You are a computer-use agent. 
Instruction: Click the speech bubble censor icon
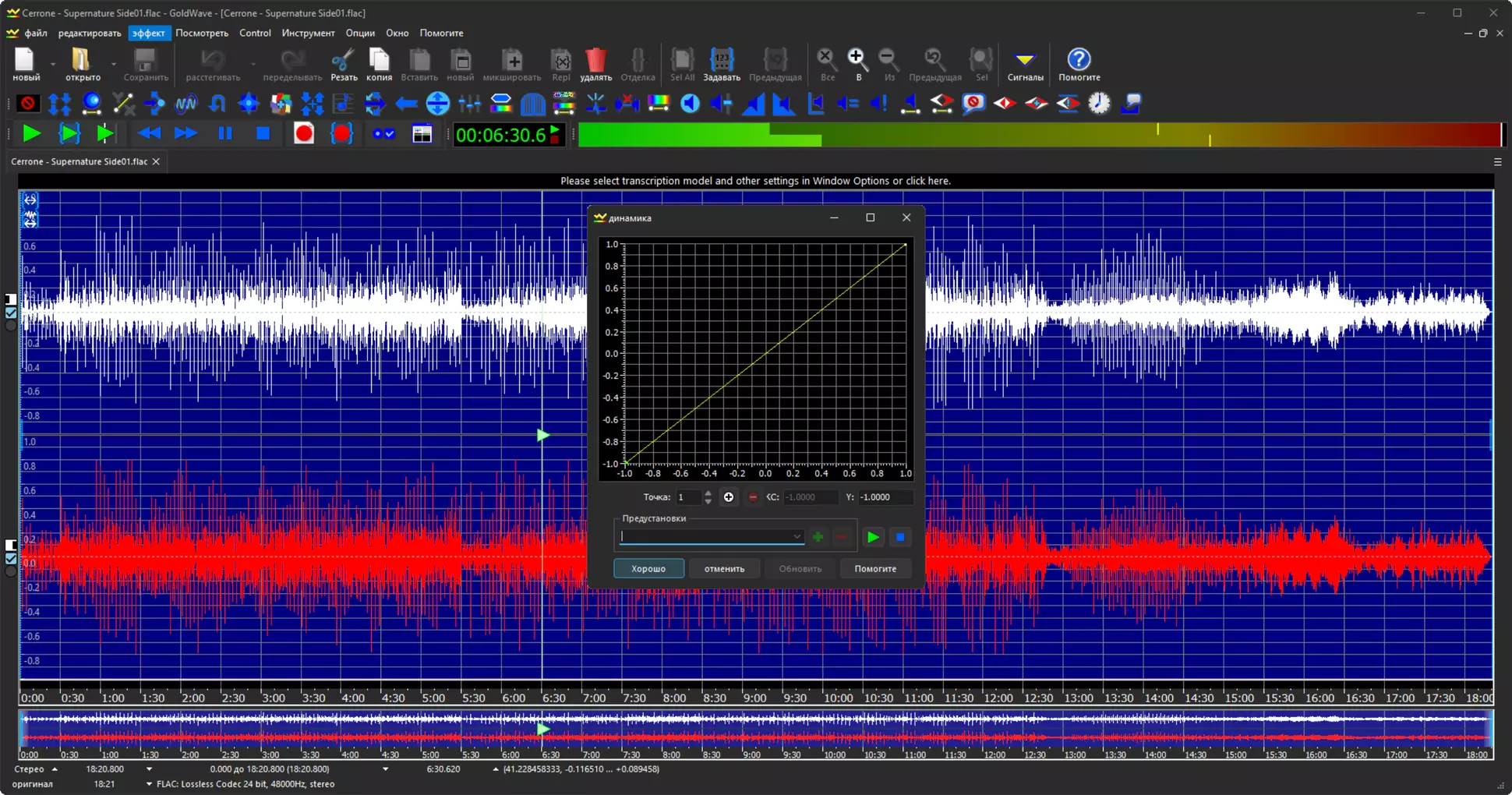click(x=973, y=103)
